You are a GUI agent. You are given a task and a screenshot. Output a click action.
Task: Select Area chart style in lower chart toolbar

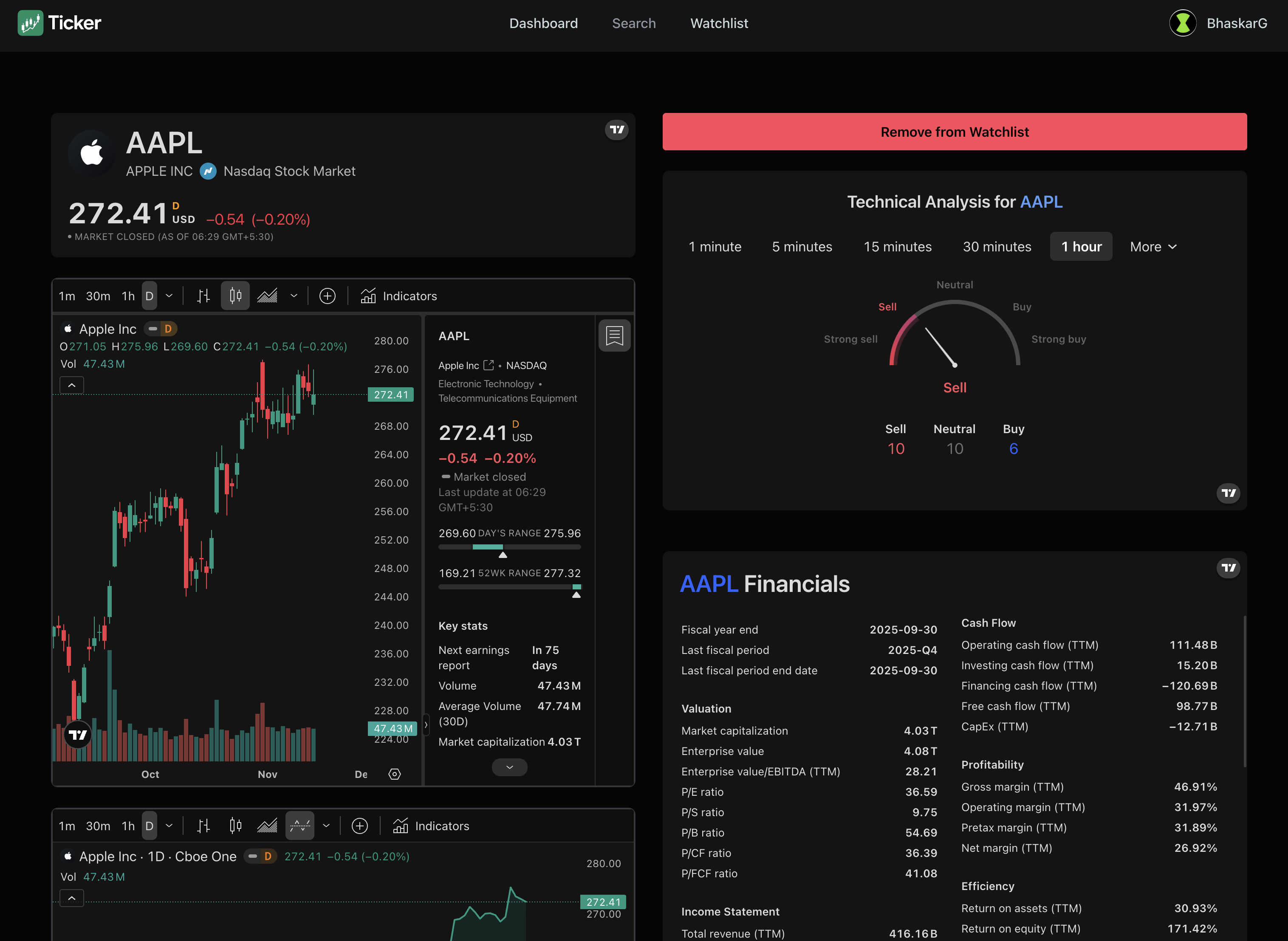tap(267, 826)
